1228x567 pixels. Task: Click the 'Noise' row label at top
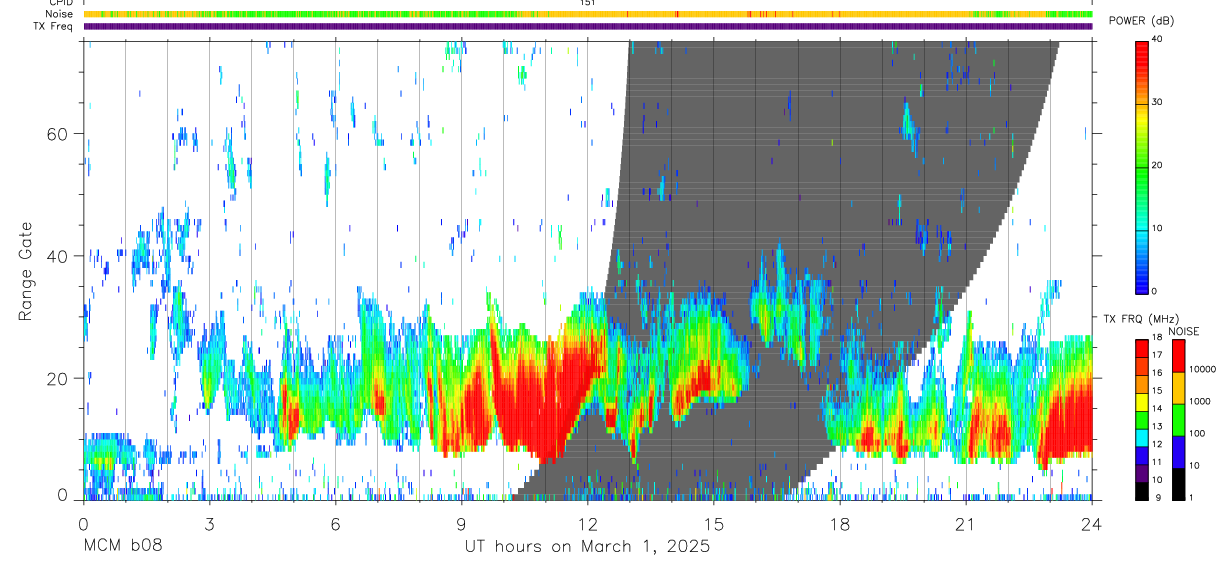click(59, 14)
